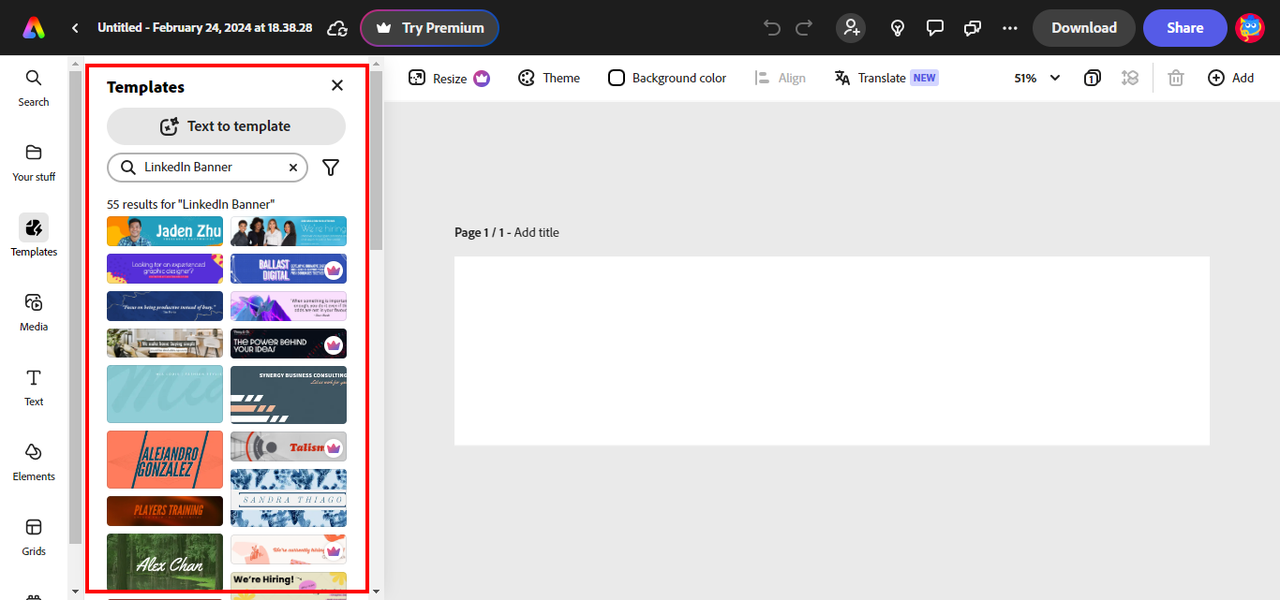Image resolution: width=1280 pixels, height=600 pixels.
Task: Open Search in the left sidebar
Action: (33, 88)
